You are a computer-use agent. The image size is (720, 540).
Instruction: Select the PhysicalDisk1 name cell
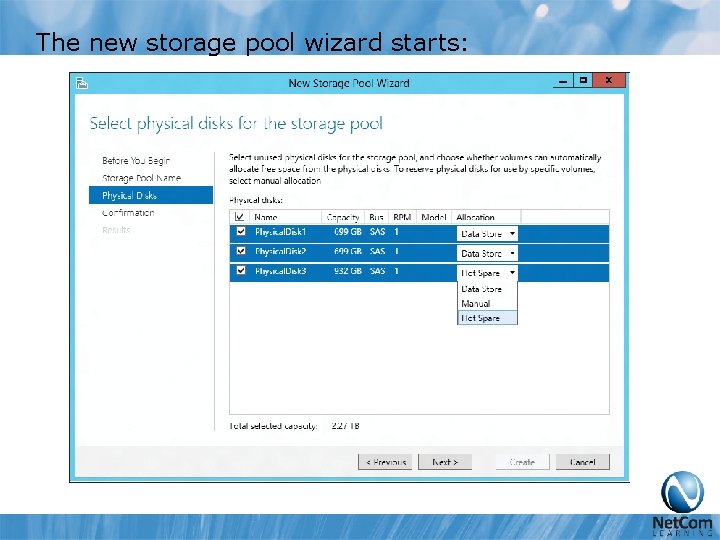coord(281,232)
